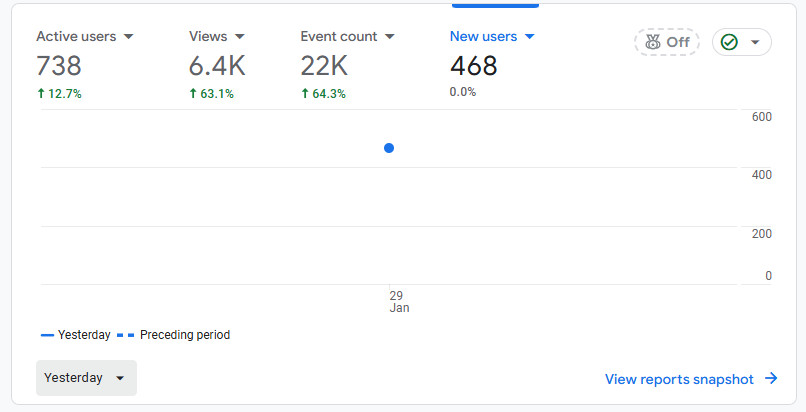
Task: Click the blue data point for 29 Jan
Action: pos(389,148)
